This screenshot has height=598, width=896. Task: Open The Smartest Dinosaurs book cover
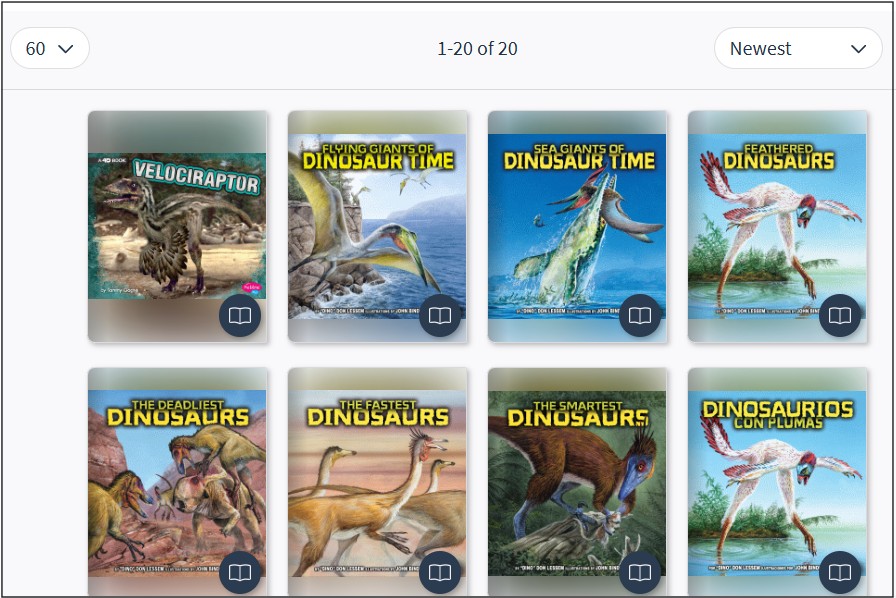578,482
